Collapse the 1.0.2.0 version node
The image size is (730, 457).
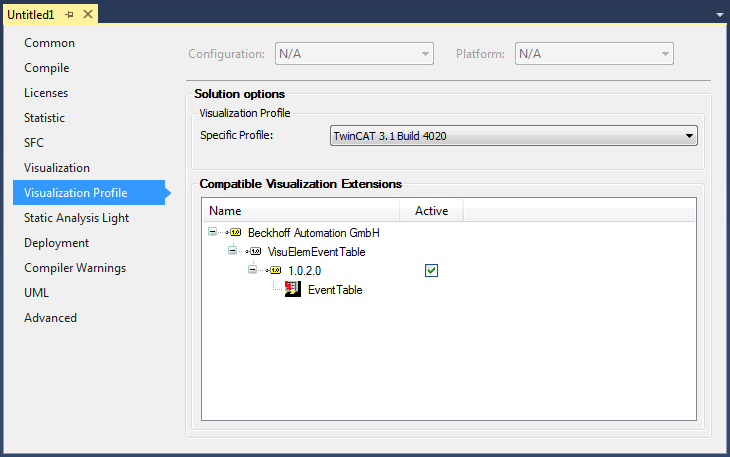tap(252, 270)
